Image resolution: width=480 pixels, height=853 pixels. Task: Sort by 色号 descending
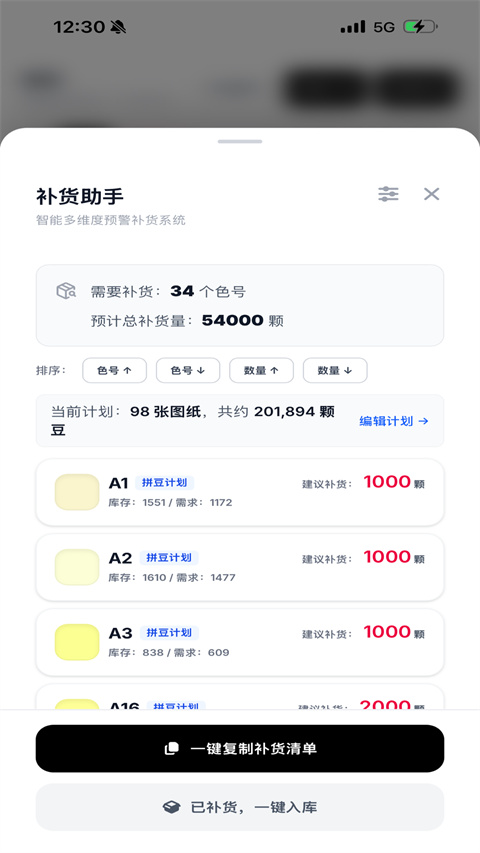(x=188, y=370)
